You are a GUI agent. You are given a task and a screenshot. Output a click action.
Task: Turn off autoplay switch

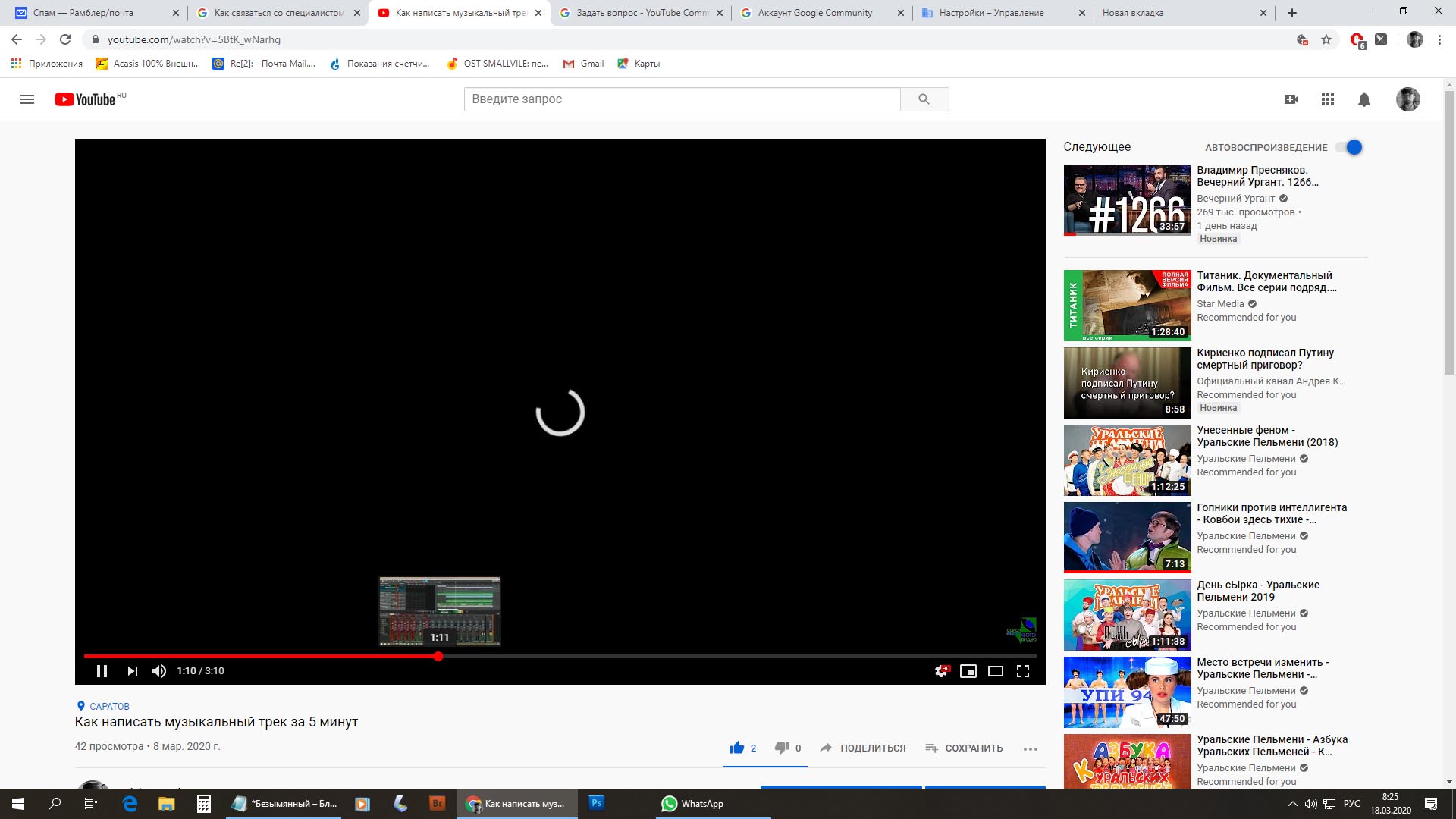[1351, 147]
